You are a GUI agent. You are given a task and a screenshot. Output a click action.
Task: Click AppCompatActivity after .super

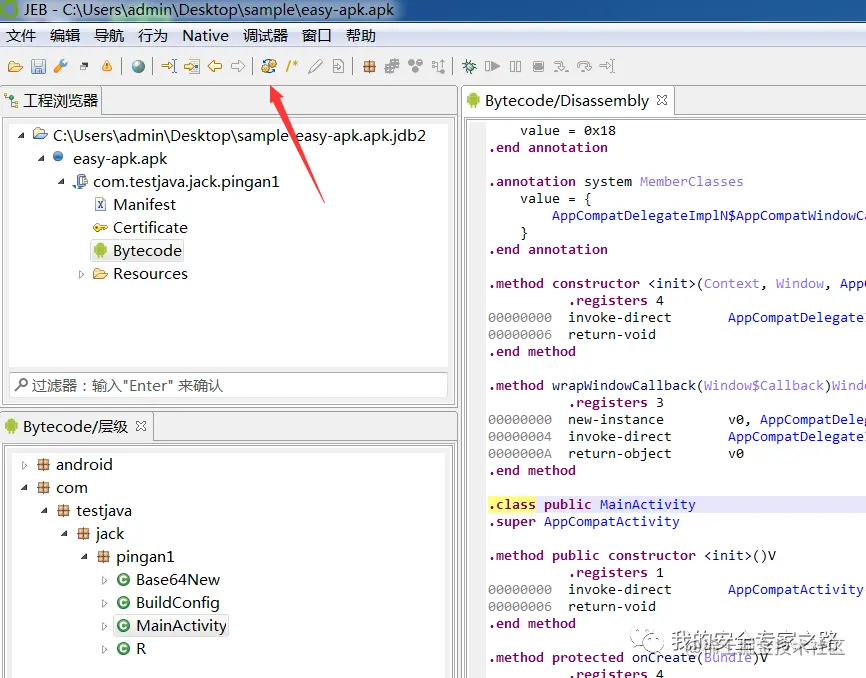click(611, 522)
